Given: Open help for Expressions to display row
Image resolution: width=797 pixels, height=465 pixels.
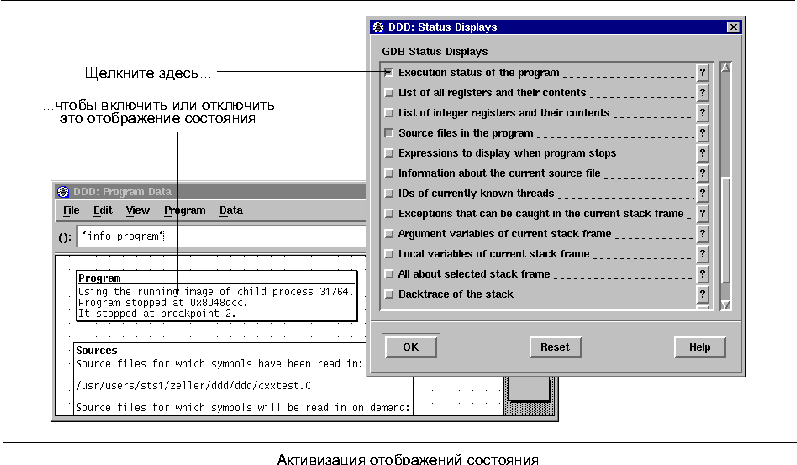Looking at the screenshot, I should click(702, 153).
